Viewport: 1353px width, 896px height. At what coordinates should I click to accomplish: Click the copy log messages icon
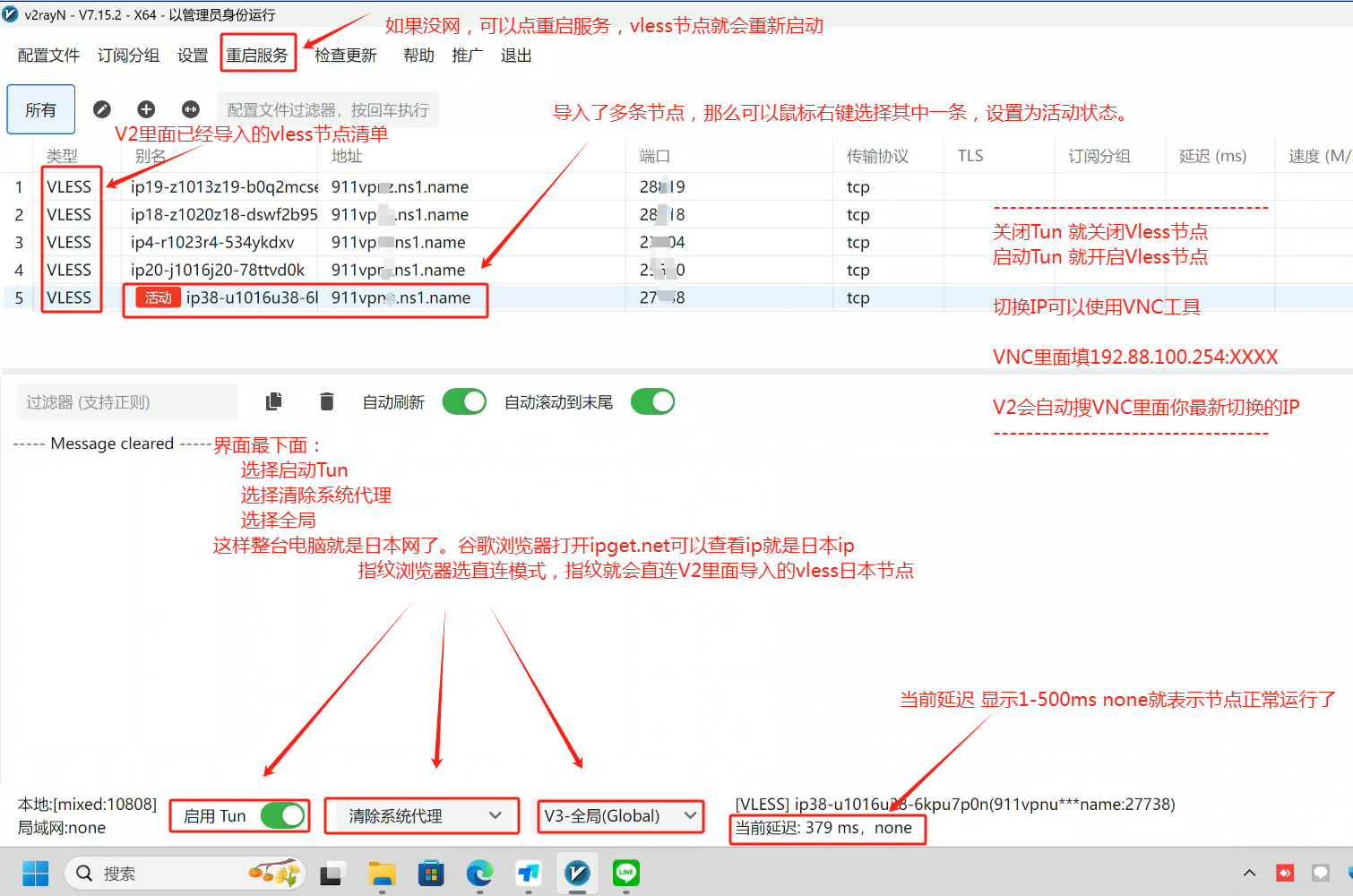click(x=273, y=401)
